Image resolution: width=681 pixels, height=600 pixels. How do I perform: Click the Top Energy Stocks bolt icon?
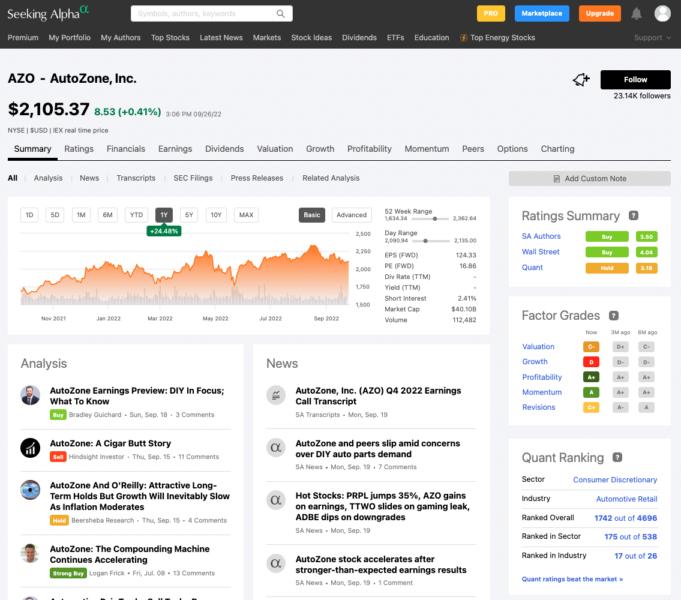463,38
